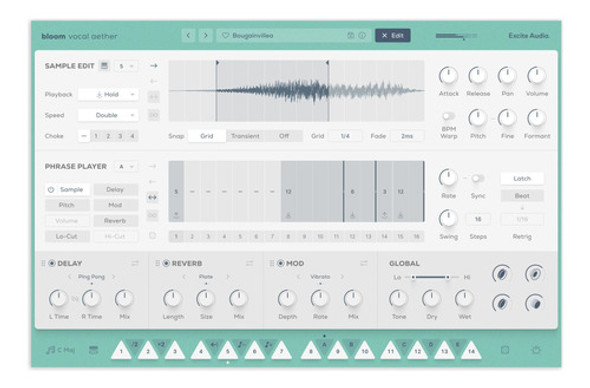Click the Excite Audio logo
The image size is (590, 388).
[x=528, y=36]
